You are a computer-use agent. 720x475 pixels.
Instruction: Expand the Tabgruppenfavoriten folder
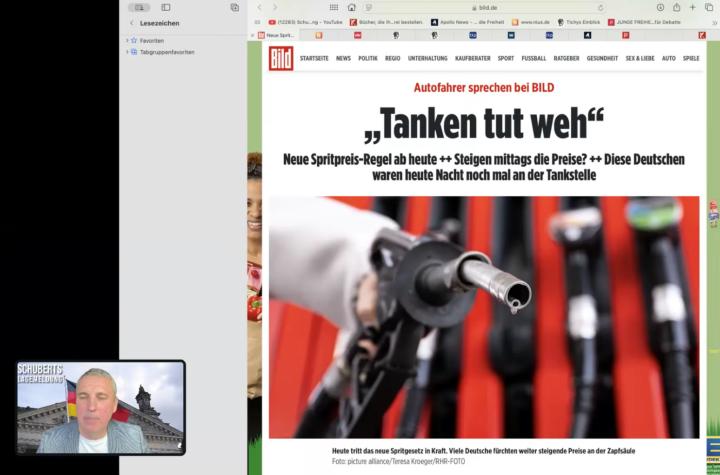127,52
